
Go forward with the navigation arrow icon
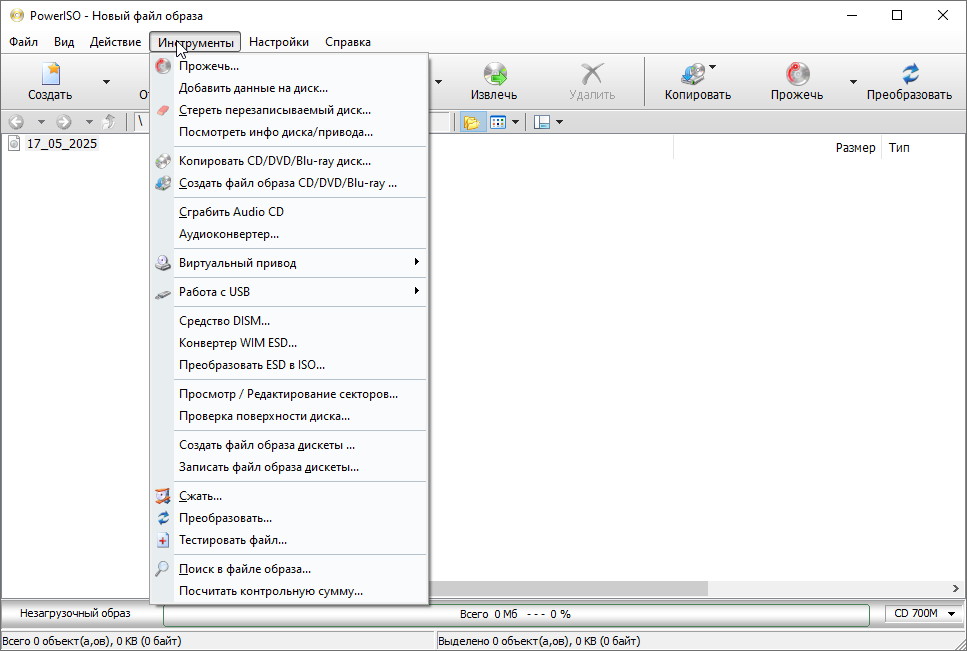[64, 122]
